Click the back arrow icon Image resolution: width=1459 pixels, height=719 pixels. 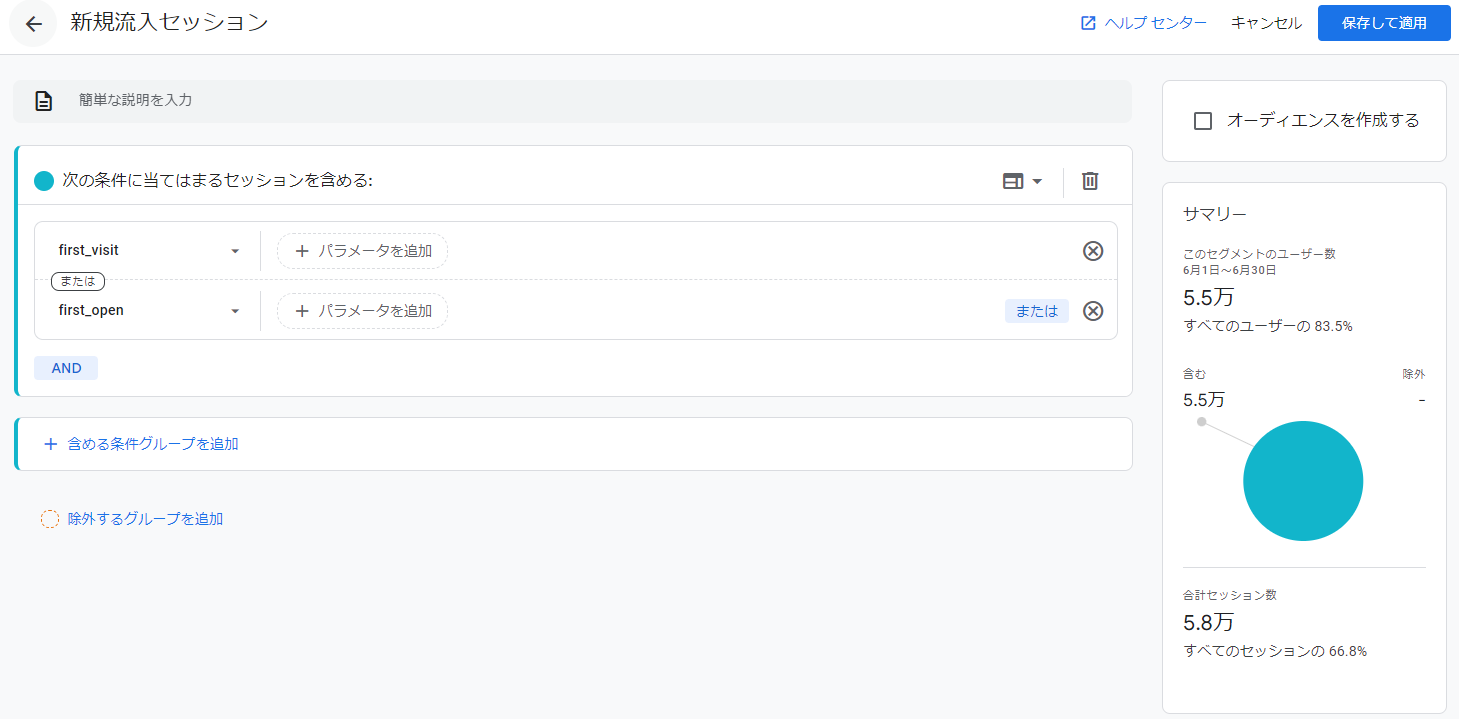pyautogui.click(x=34, y=24)
